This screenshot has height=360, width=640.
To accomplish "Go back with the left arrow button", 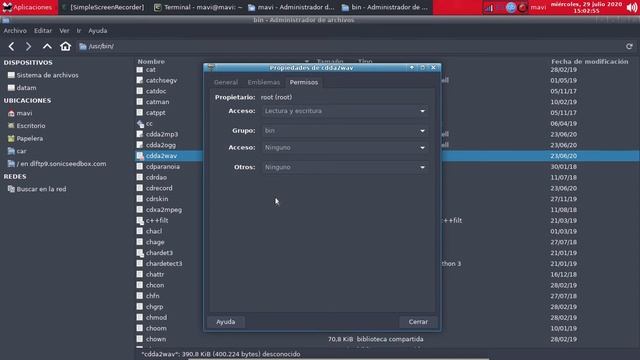I will [11, 47].
